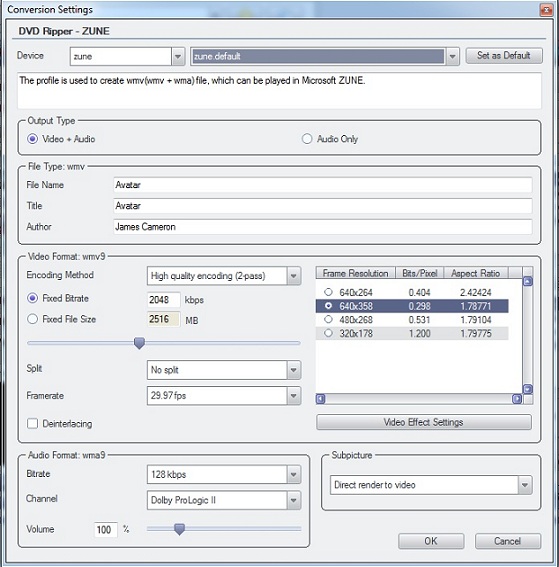Click the Volume percentage field
The height and width of the screenshot is (567, 559).
coord(105,530)
